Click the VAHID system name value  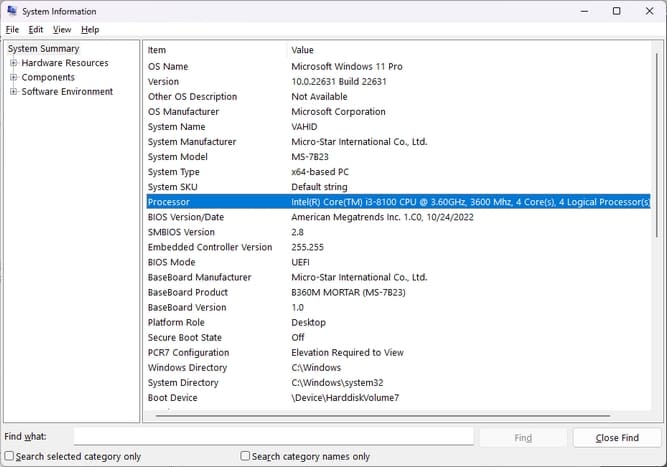point(304,127)
